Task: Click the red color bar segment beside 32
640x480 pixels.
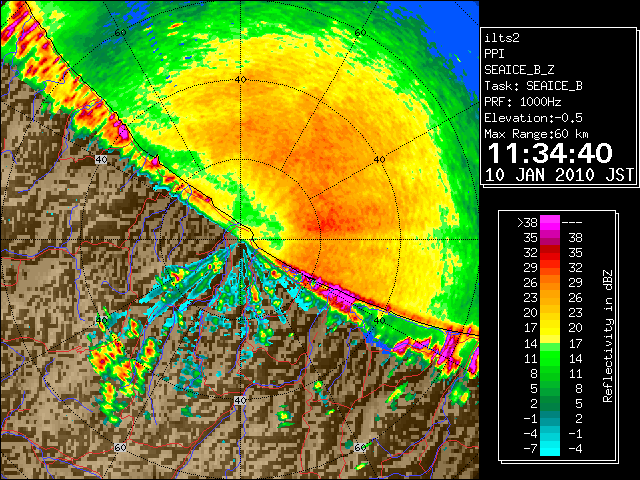Action: click(550, 253)
